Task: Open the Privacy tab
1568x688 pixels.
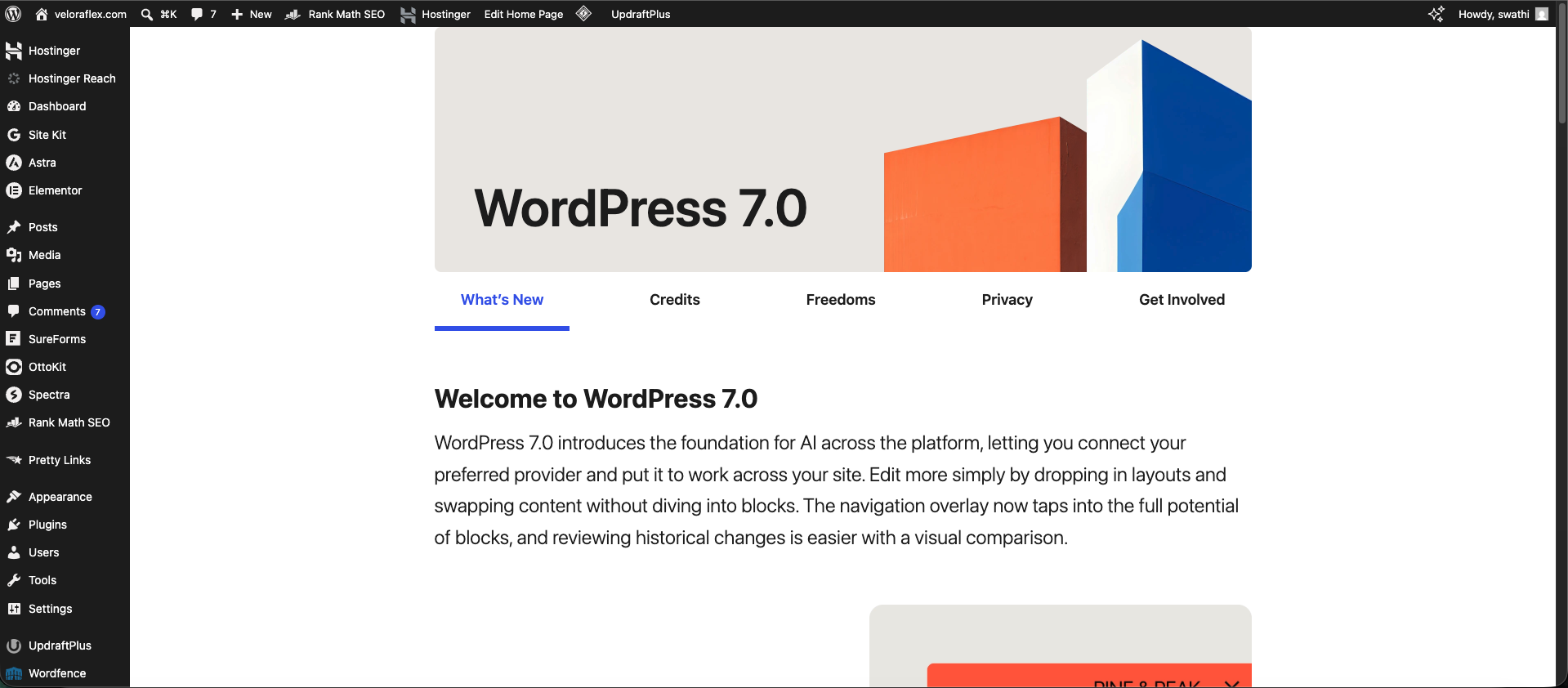Action: (1007, 300)
